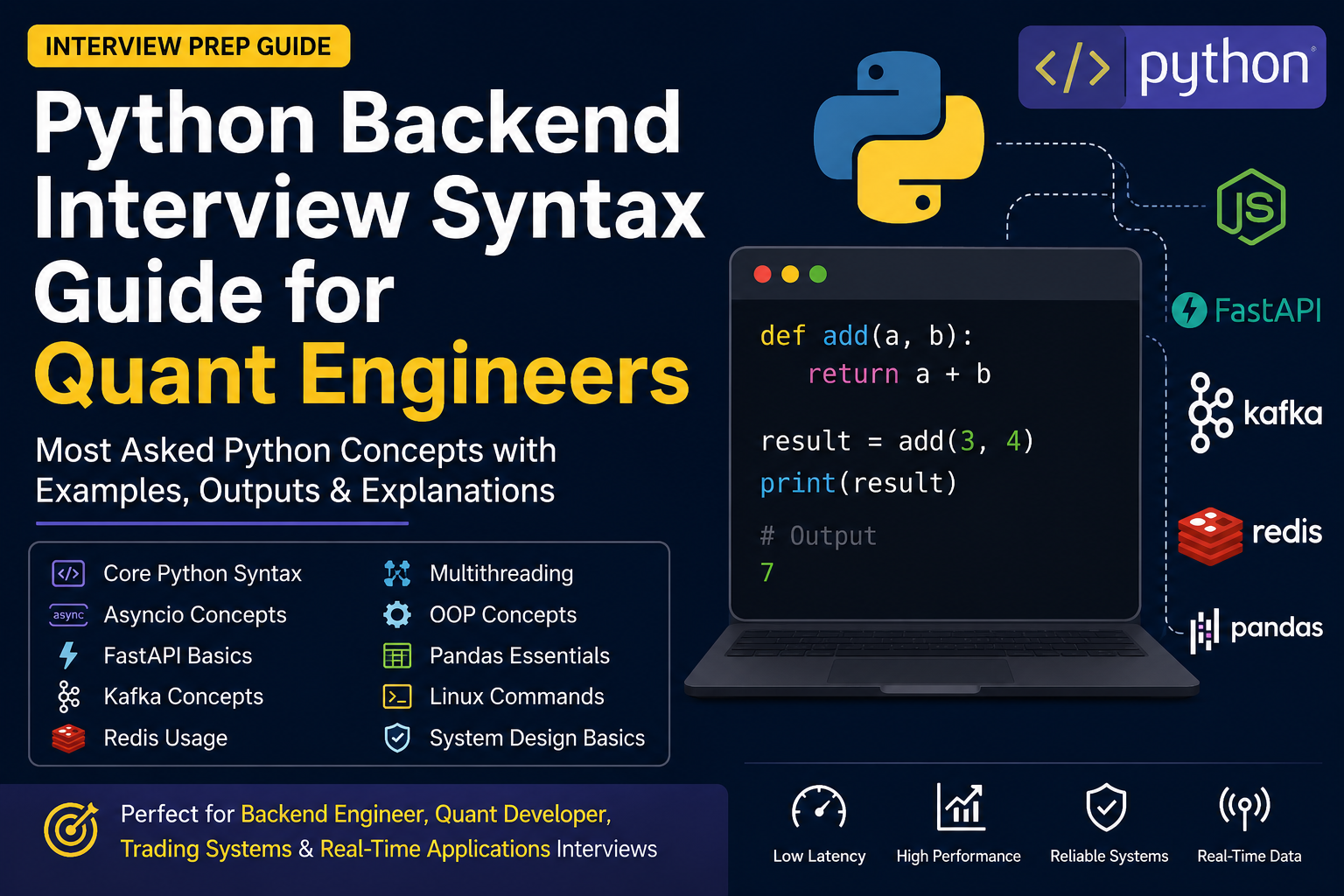Click the yellow target icon in bottom banner

(72, 829)
